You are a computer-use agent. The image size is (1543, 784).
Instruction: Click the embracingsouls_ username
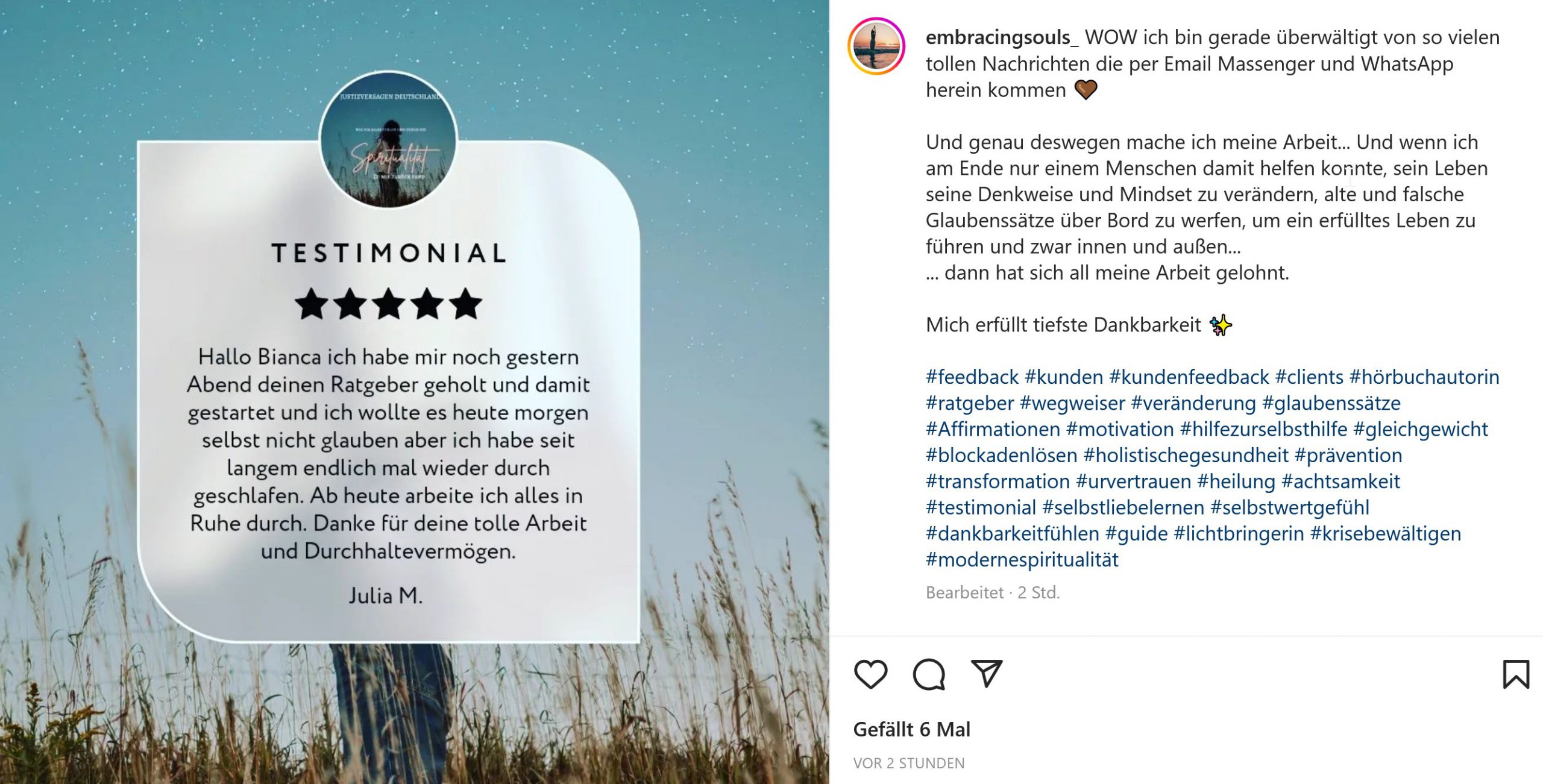pyautogui.click(x=1002, y=37)
